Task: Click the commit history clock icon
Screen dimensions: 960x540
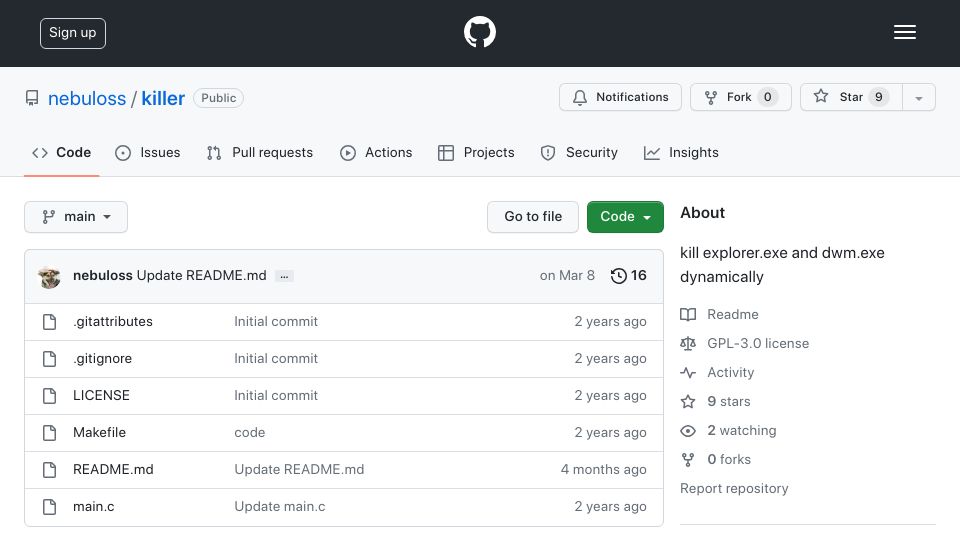Action: click(x=618, y=276)
